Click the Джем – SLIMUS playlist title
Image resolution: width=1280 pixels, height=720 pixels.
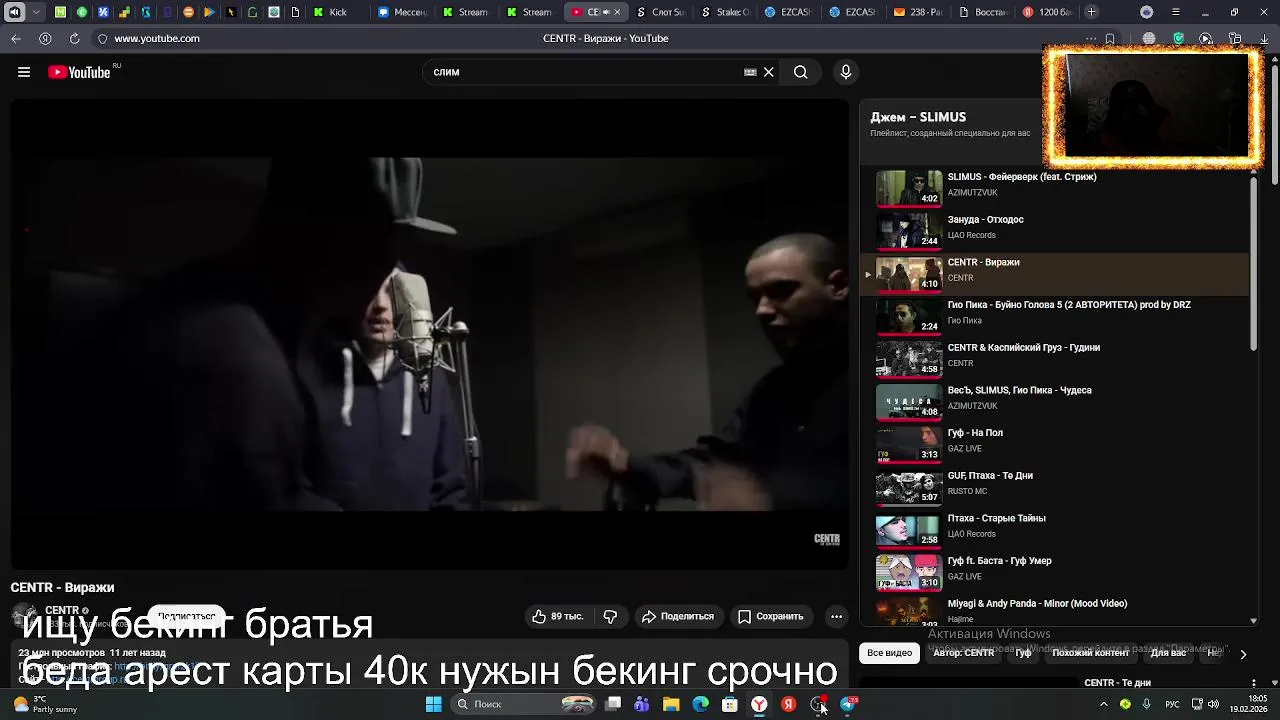pyautogui.click(x=917, y=117)
